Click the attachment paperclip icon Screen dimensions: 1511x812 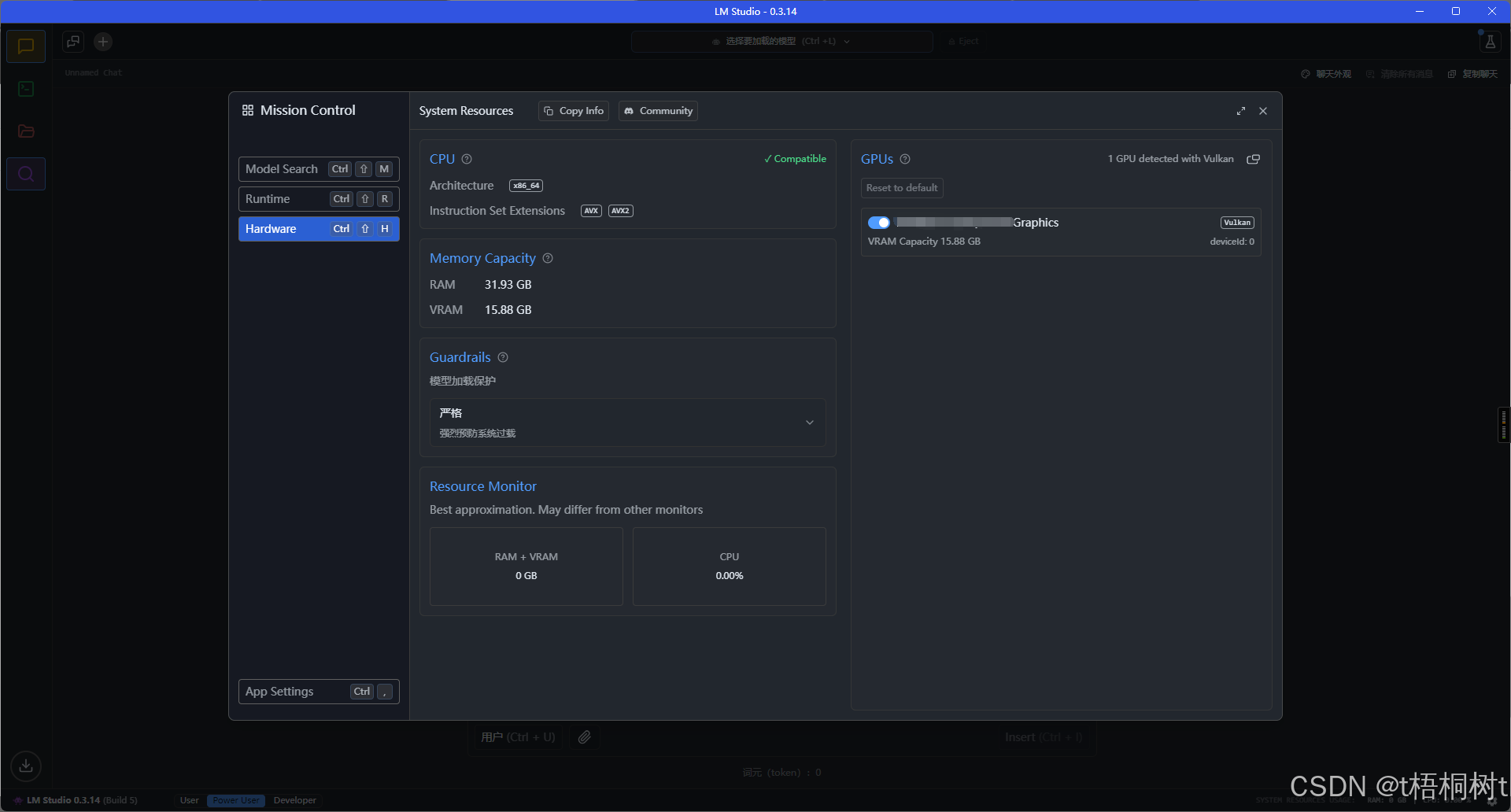[x=584, y=737]
